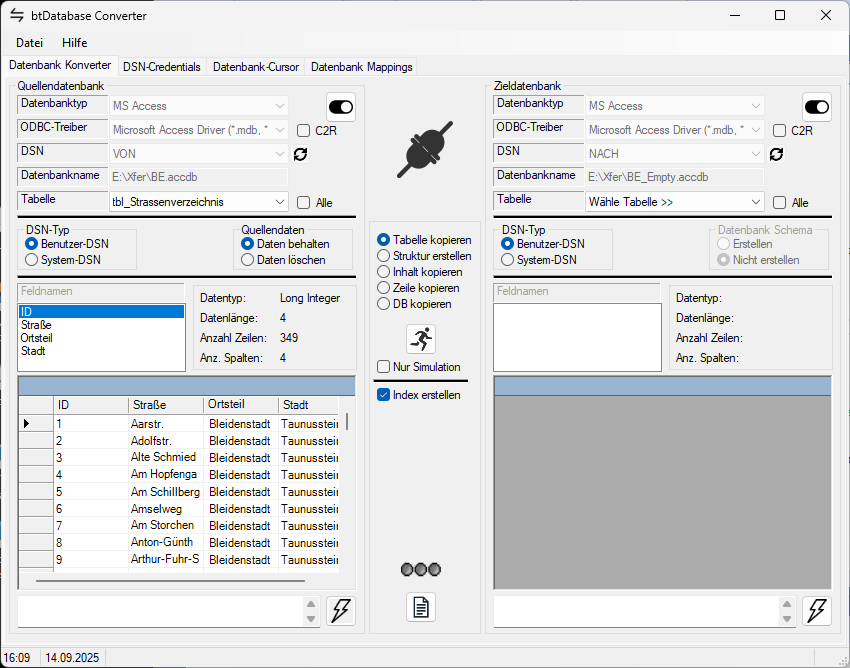850x668 pixels.
Task: Click the running man execute icon
Action: click(x=421, y=339)
